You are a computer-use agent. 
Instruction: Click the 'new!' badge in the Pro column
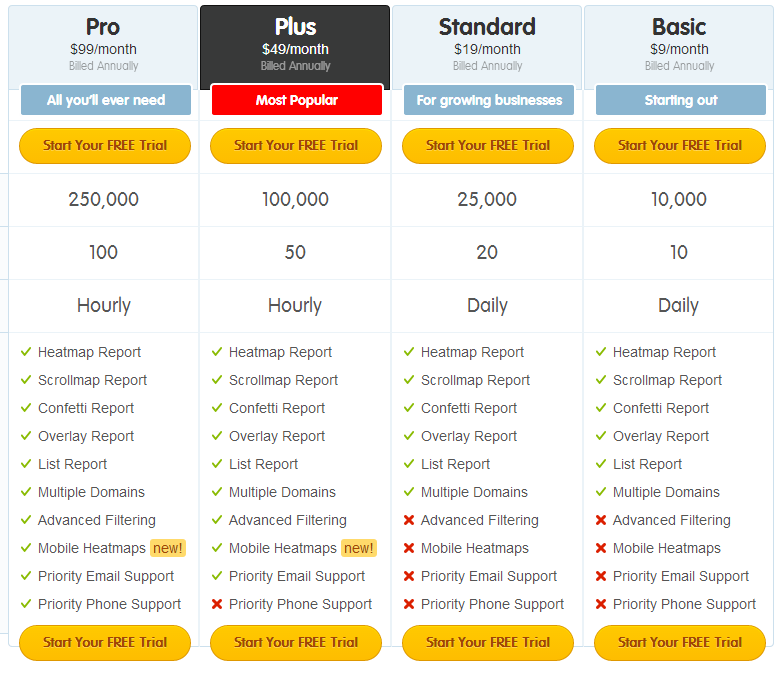168,548
